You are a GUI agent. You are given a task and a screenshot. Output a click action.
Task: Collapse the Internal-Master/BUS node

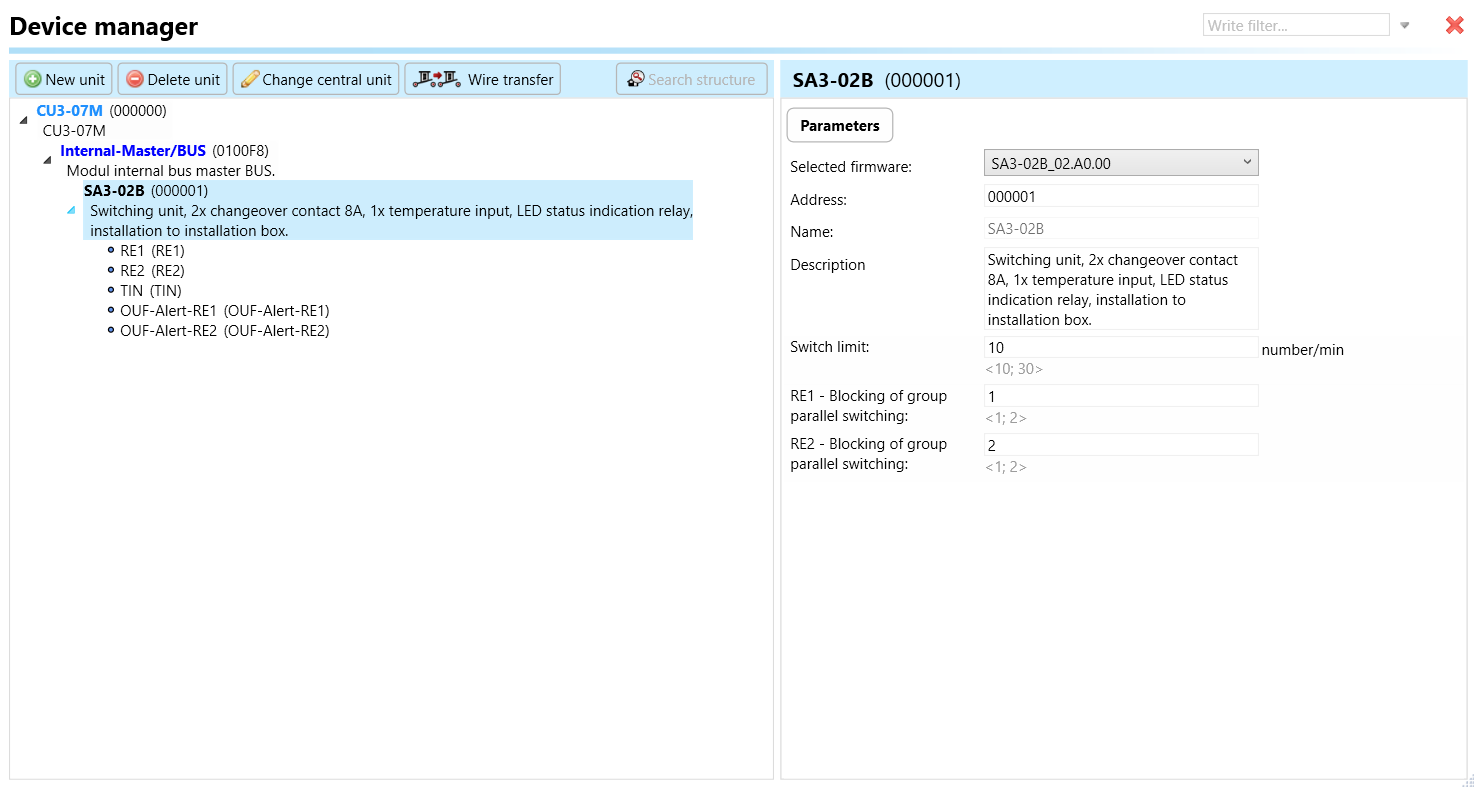(x=47, y=160)
